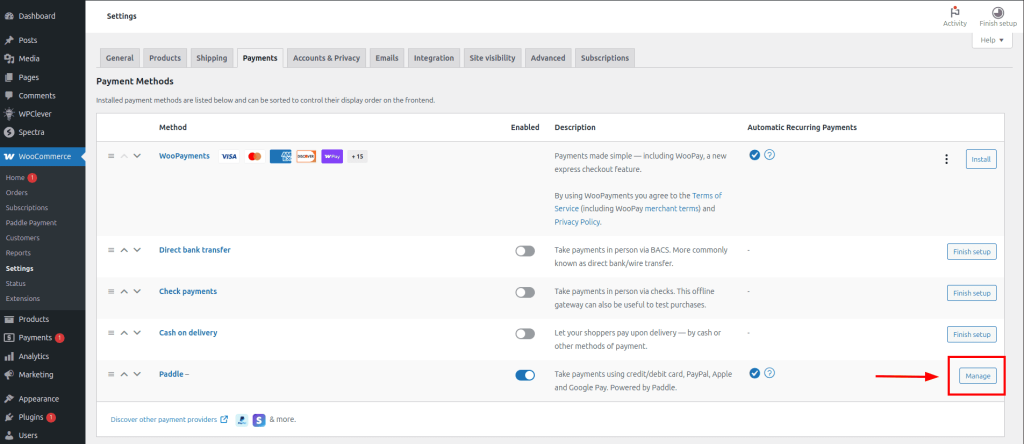Switch to the Emails tab
This screenshot has height=444, width=1024.
pos(387,58)
